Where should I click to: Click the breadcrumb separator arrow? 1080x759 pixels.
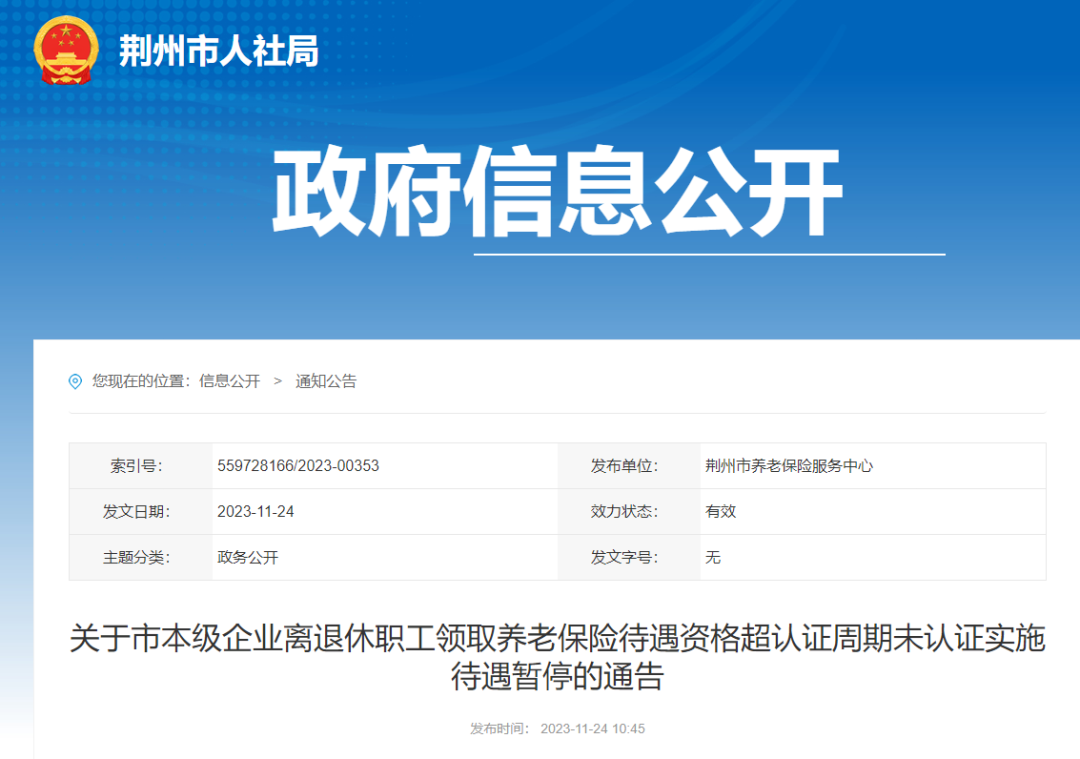[x=278, y=381]
